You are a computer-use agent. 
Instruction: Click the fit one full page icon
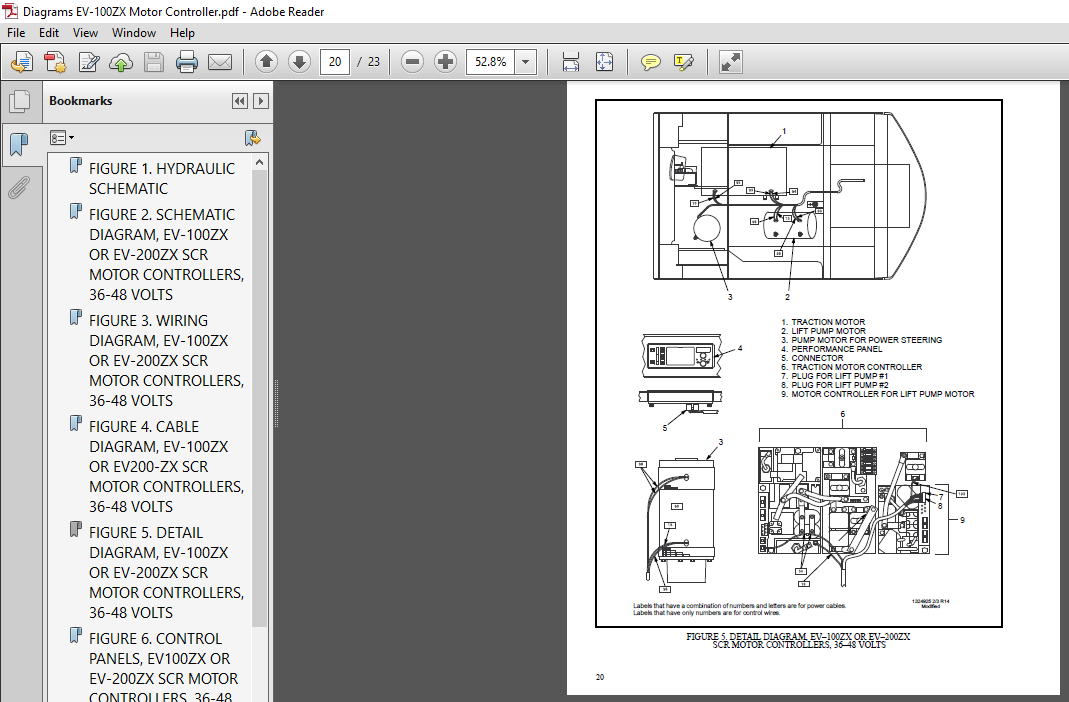[x=604, y=62]
